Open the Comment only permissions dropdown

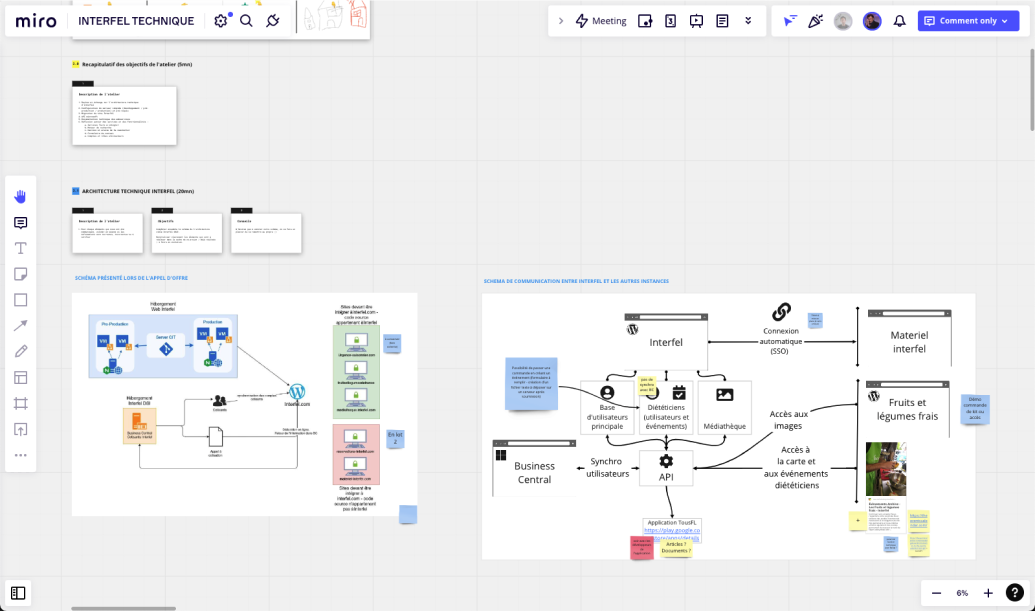pyautogui.click(x=968, y=21)
